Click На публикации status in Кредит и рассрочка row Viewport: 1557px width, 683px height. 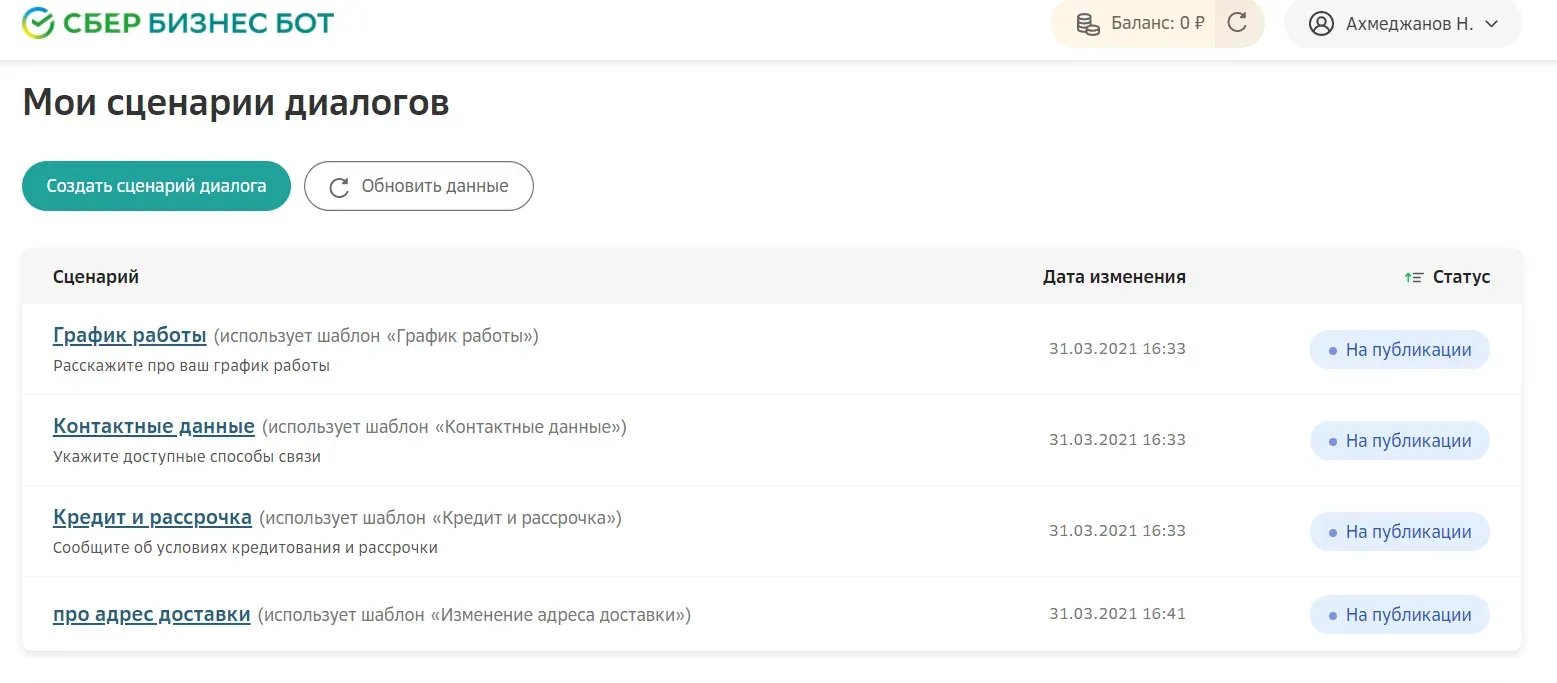1400,532
